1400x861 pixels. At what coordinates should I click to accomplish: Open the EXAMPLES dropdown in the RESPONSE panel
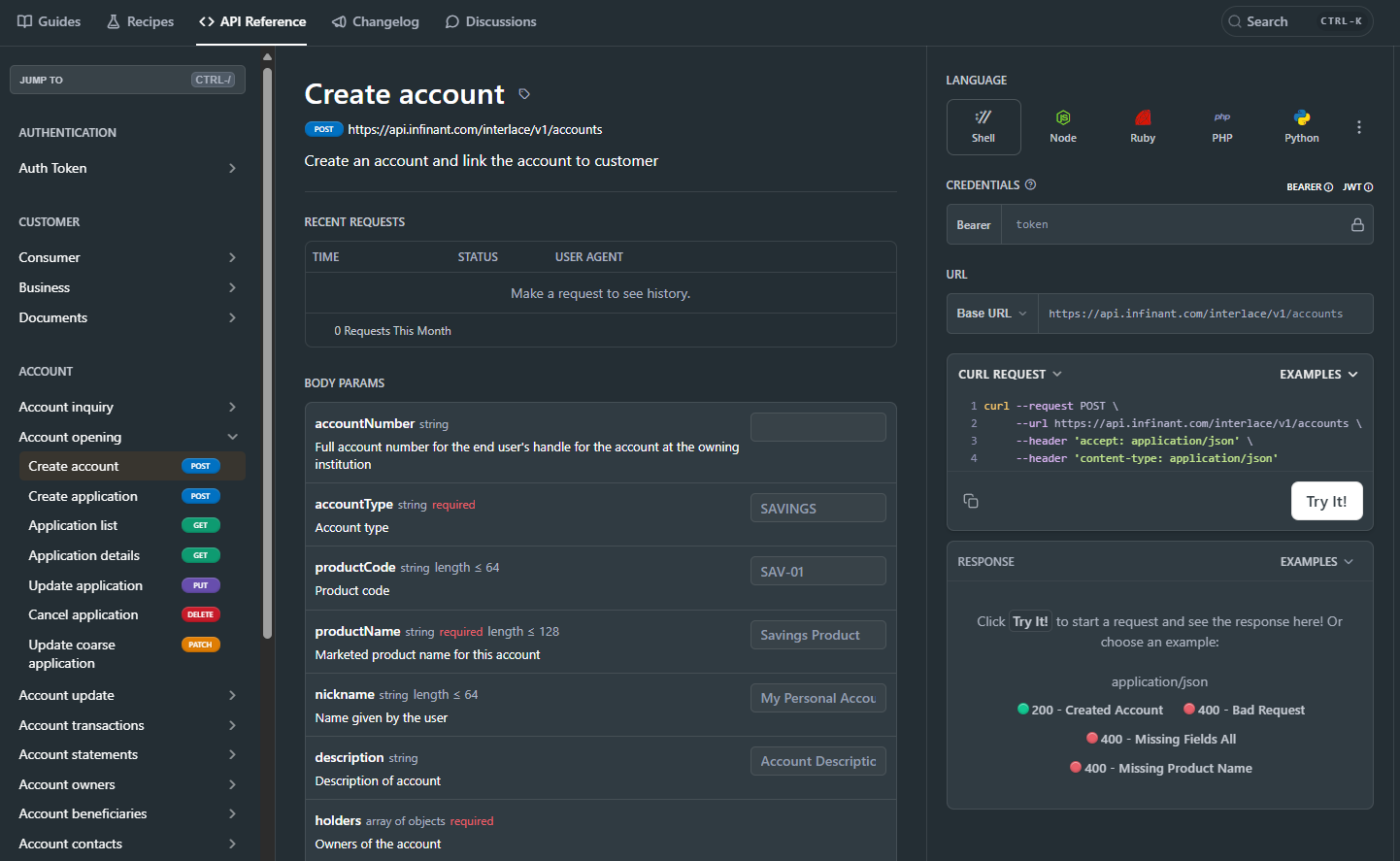(1317, 561)
